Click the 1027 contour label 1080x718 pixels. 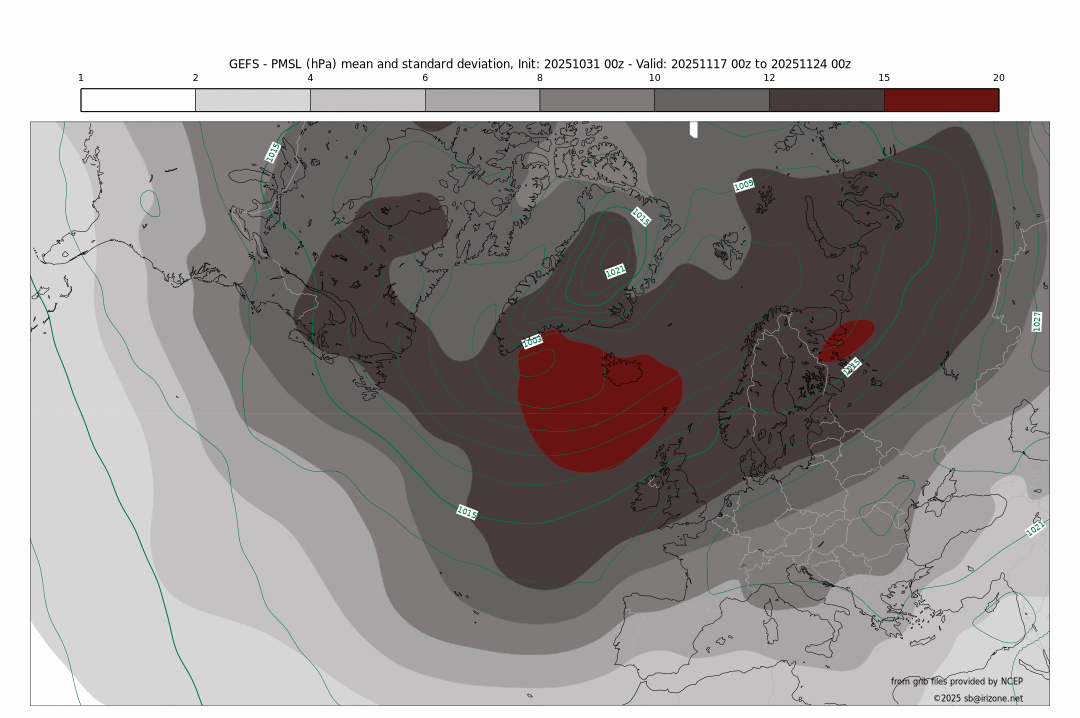(1037, 321)
